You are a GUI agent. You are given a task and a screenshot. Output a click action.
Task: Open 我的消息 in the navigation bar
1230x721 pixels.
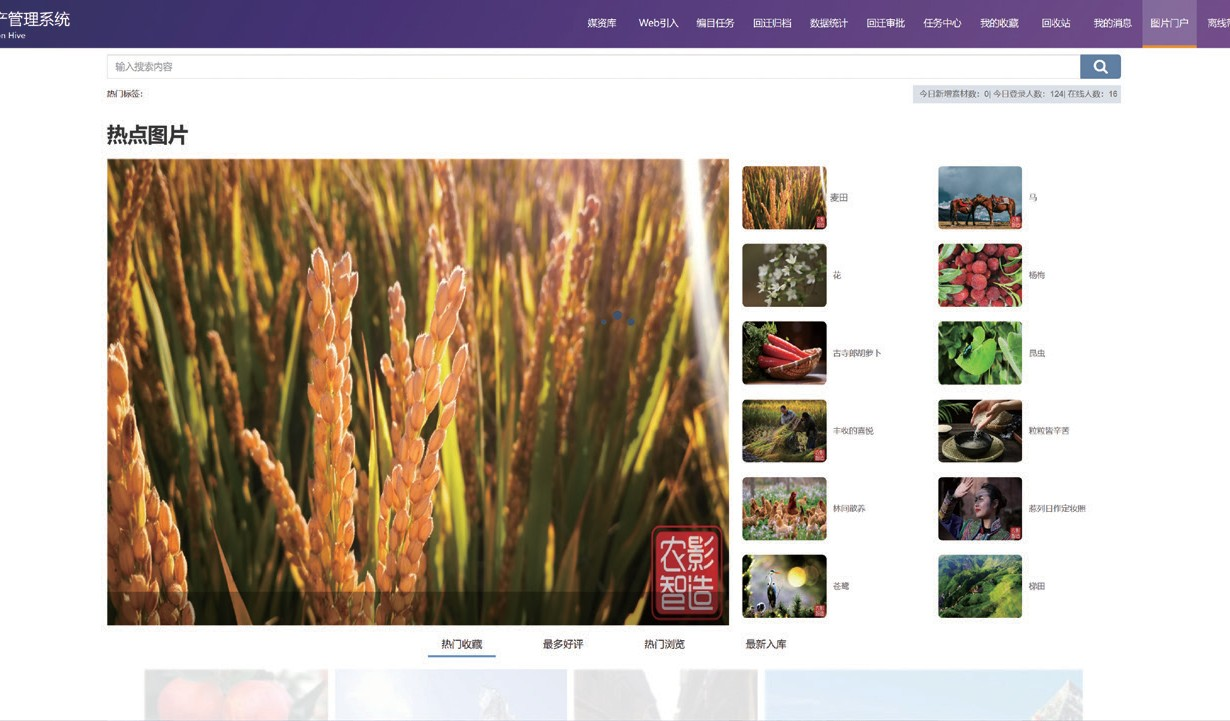[1112, 23]
